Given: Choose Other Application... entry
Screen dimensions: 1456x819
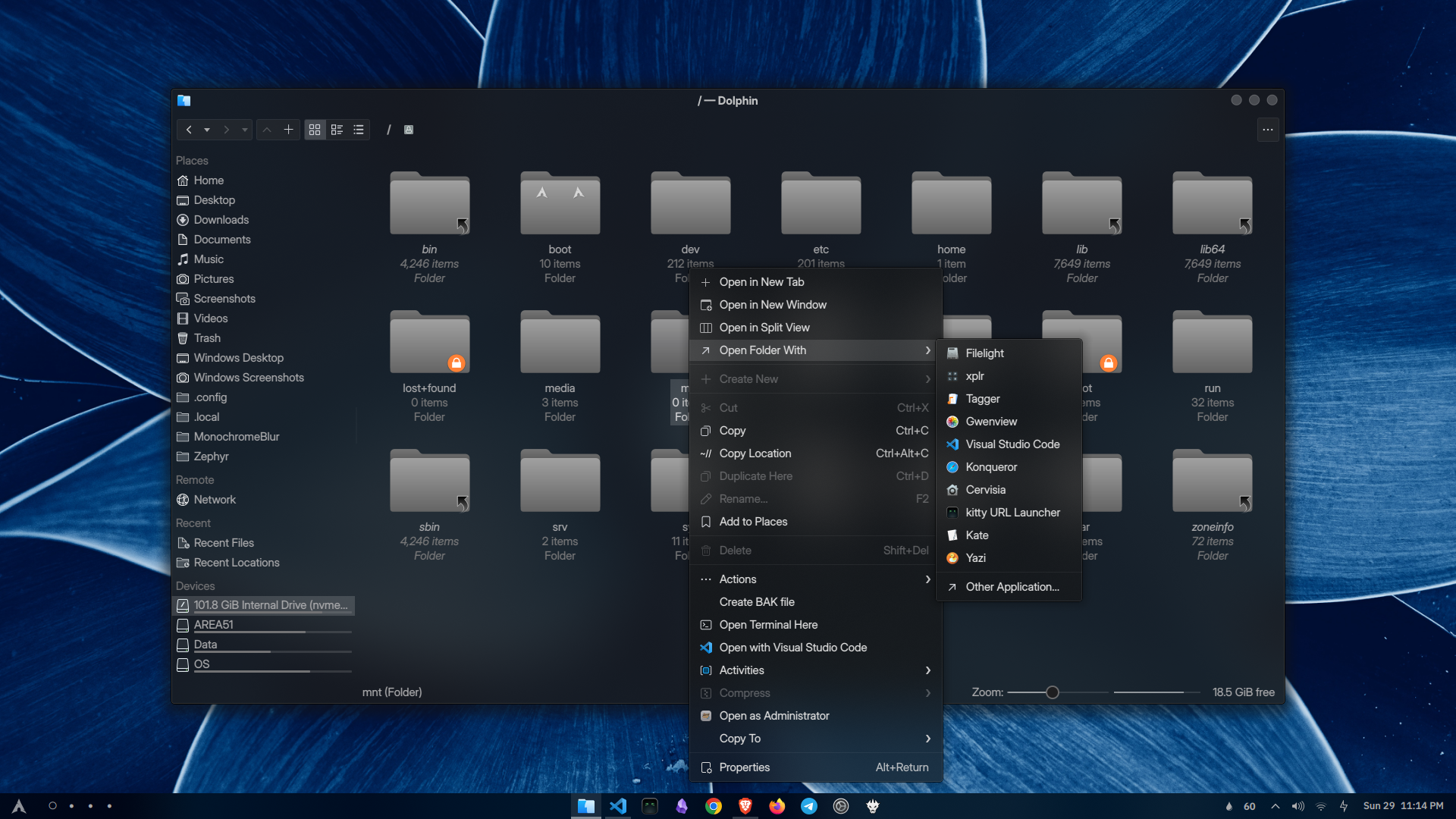Looking at the screenshot, I should click(1012, 587).
